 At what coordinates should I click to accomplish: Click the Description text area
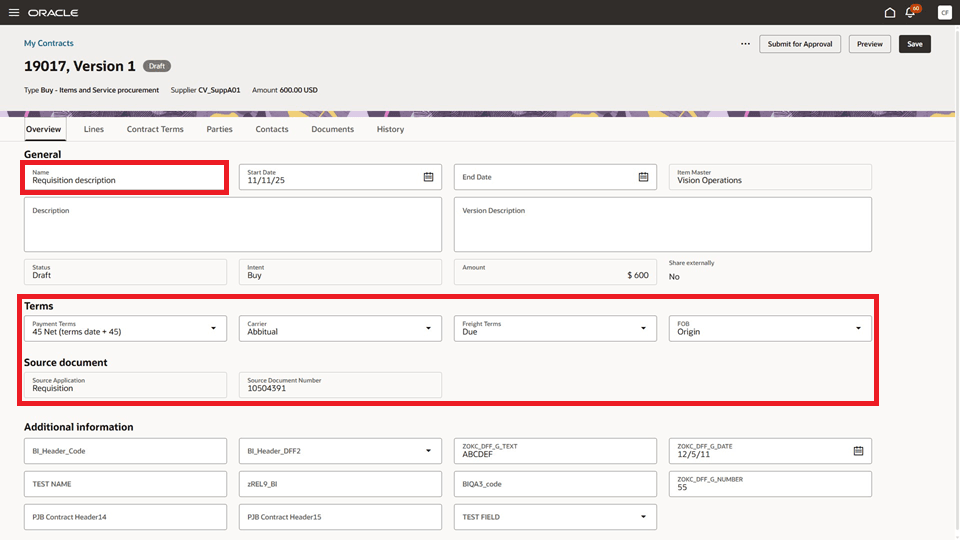233,225
